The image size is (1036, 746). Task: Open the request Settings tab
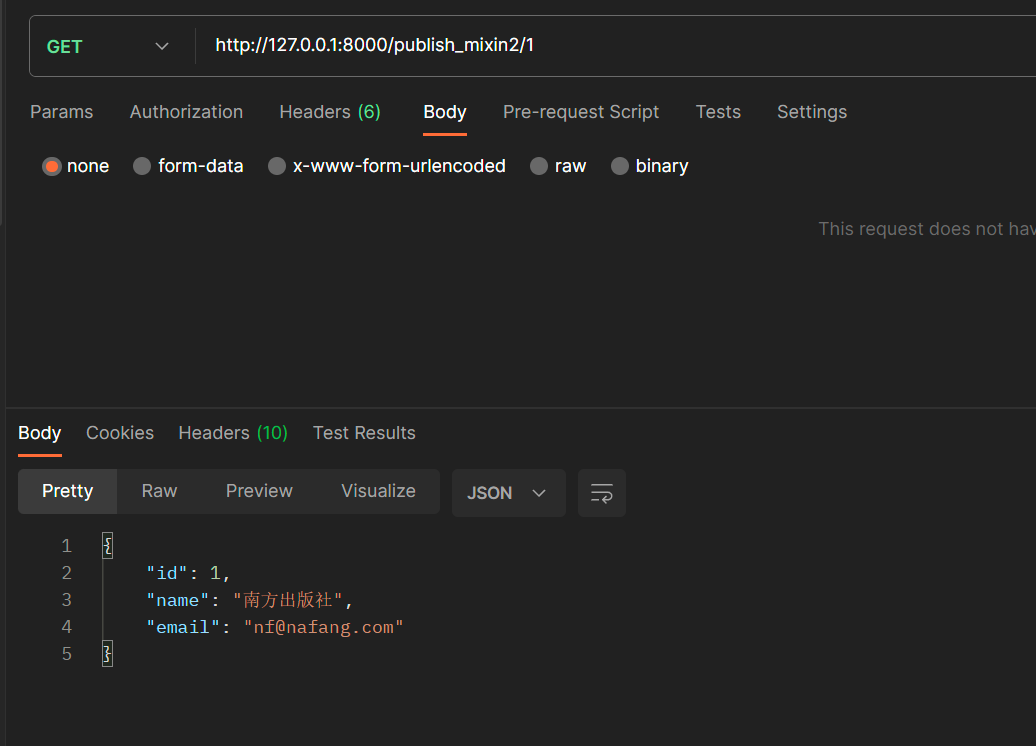coord(811,112)
